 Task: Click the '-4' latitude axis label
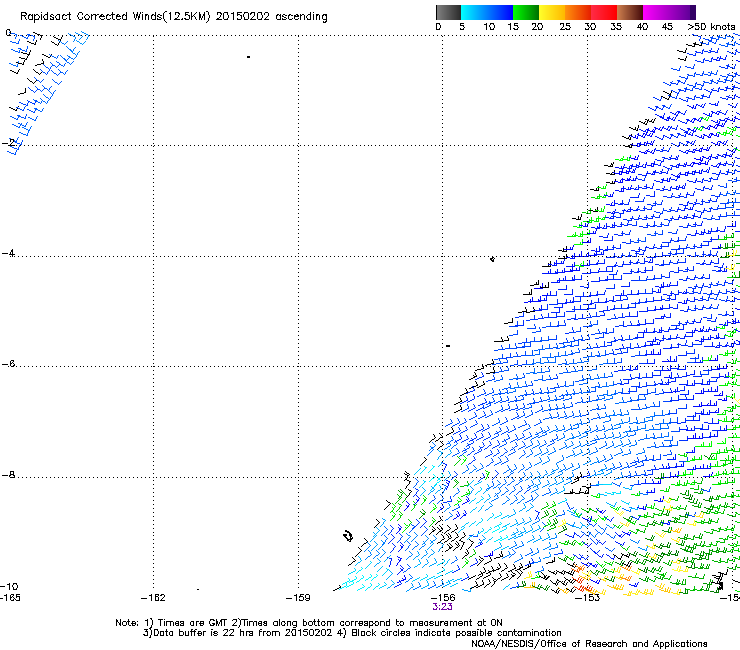coord(8,253)
